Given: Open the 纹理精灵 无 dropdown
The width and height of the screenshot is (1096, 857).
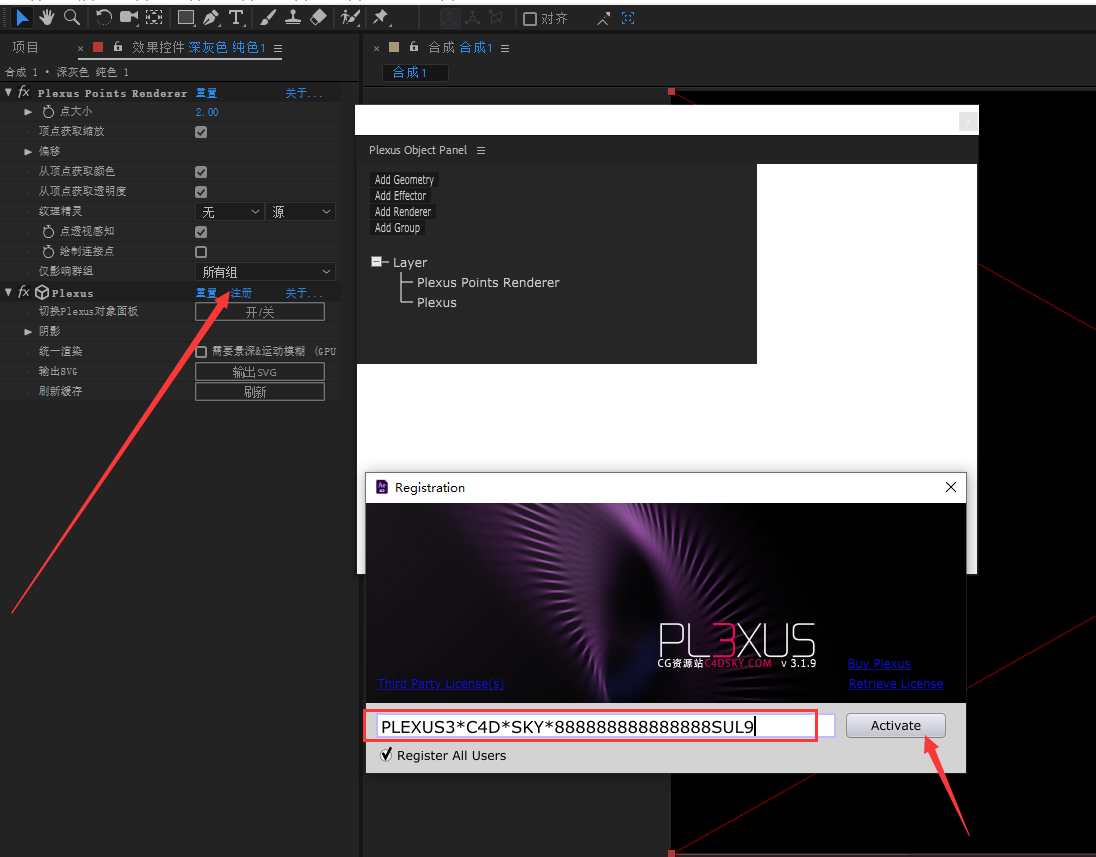Looking at the screenshot, I should pyautogui.click(x=229, y=212).
